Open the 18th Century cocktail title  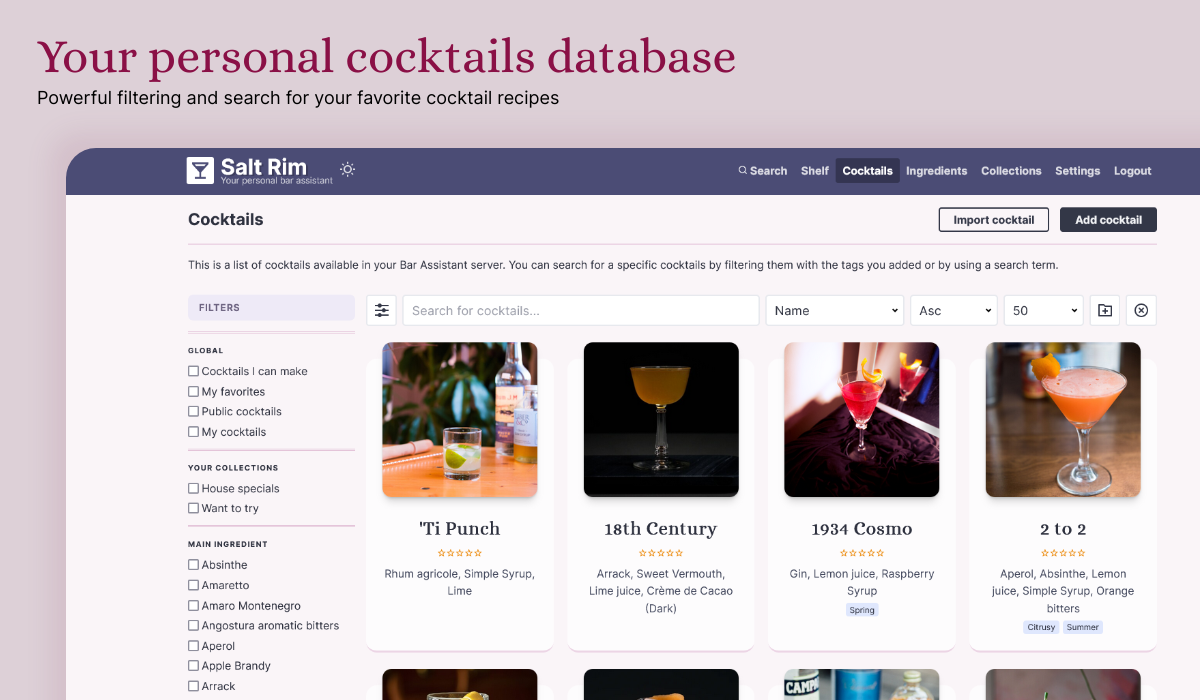point(661,529)
